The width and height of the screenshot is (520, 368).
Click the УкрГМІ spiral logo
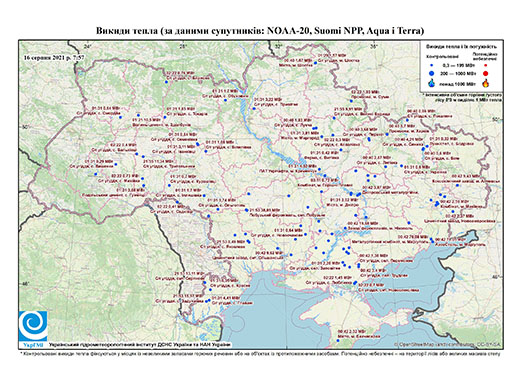(33, 326)
